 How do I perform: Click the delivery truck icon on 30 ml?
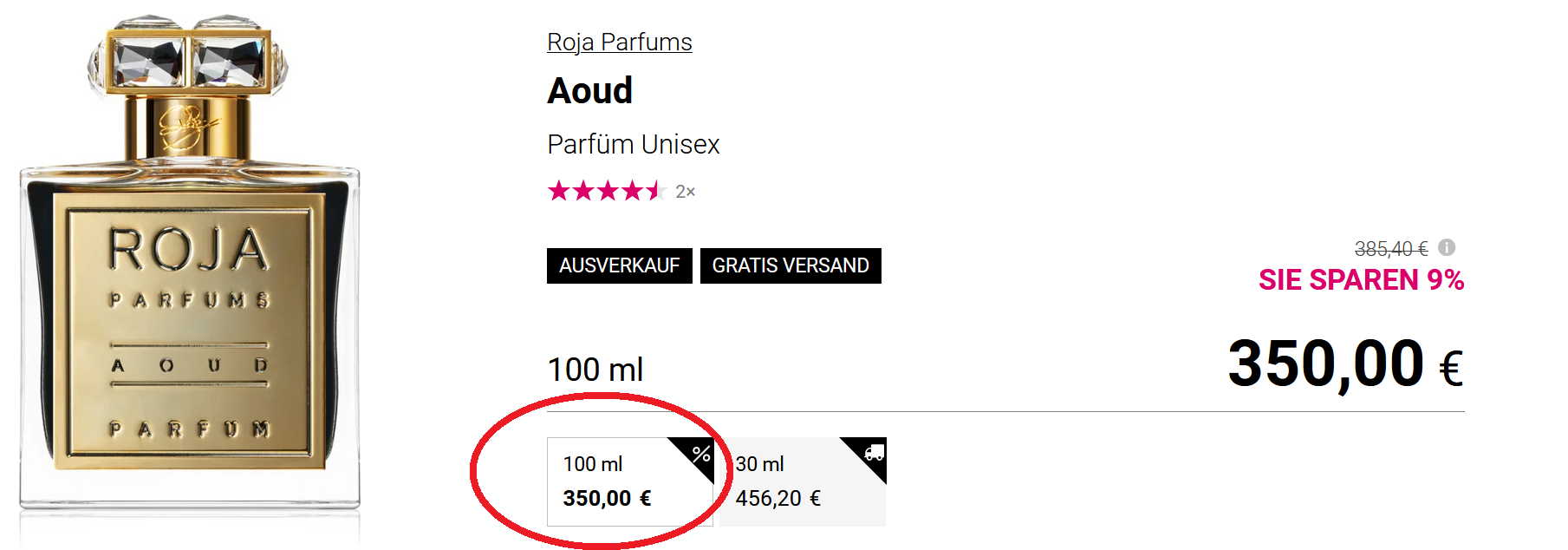pyautogui.click(x=874, y=452)
